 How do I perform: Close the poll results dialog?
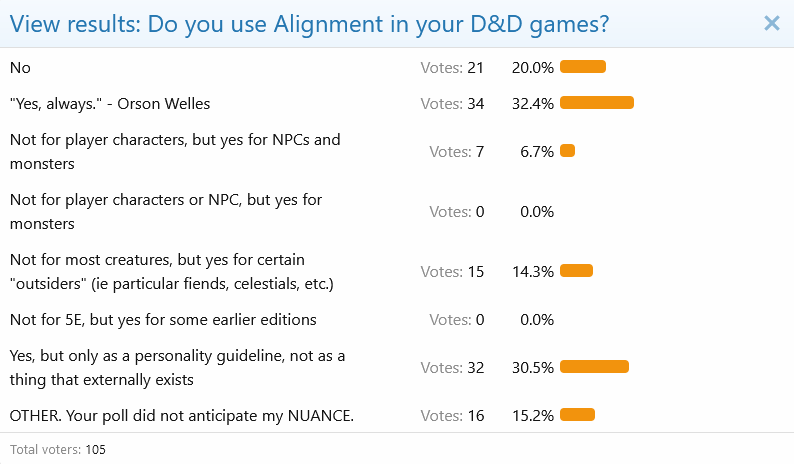click(771, 23)
